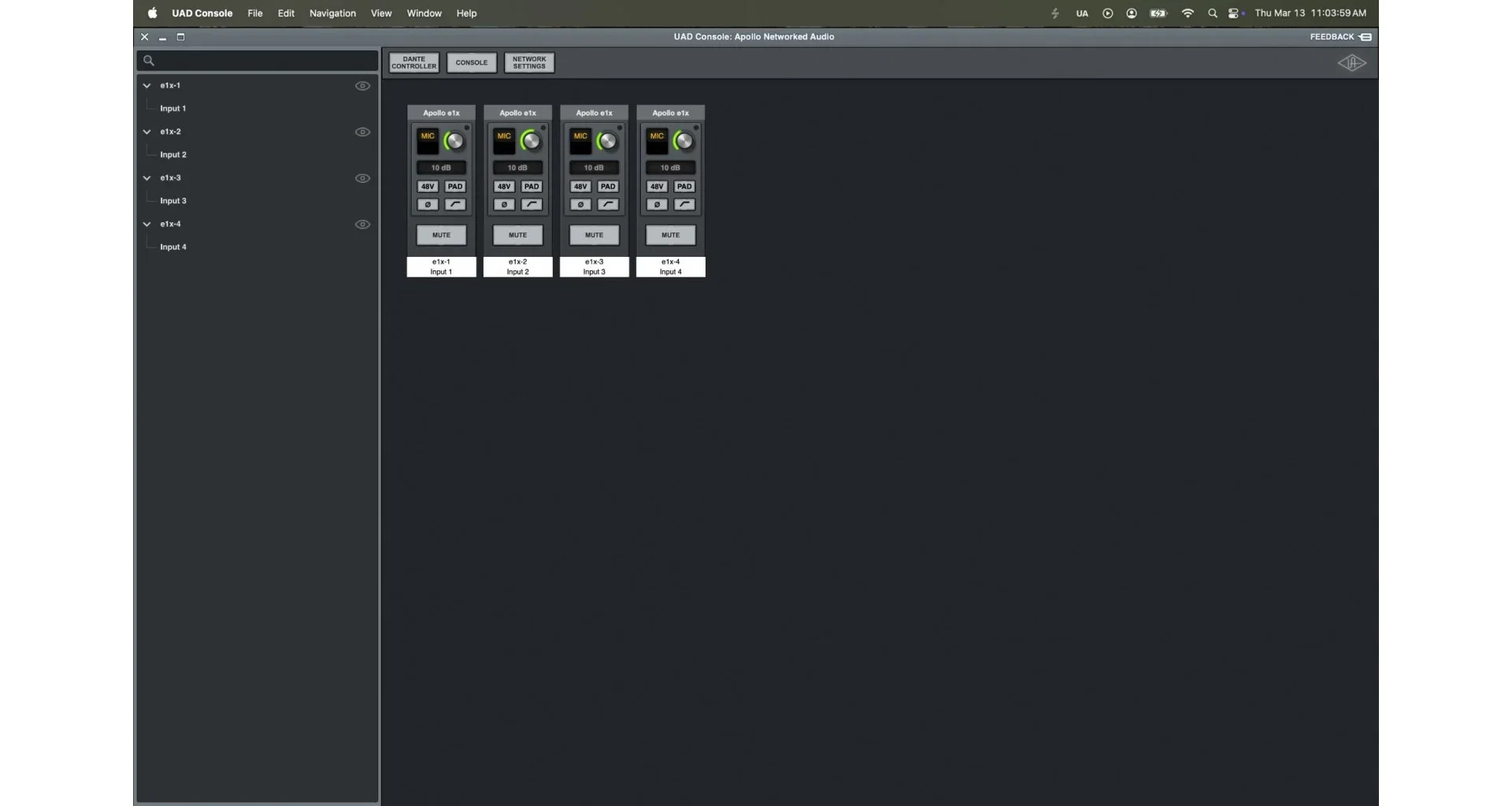Toggle the e1x-4 eye visibility icon
The height and width of the screenshot is (806, 1512).
362,225
